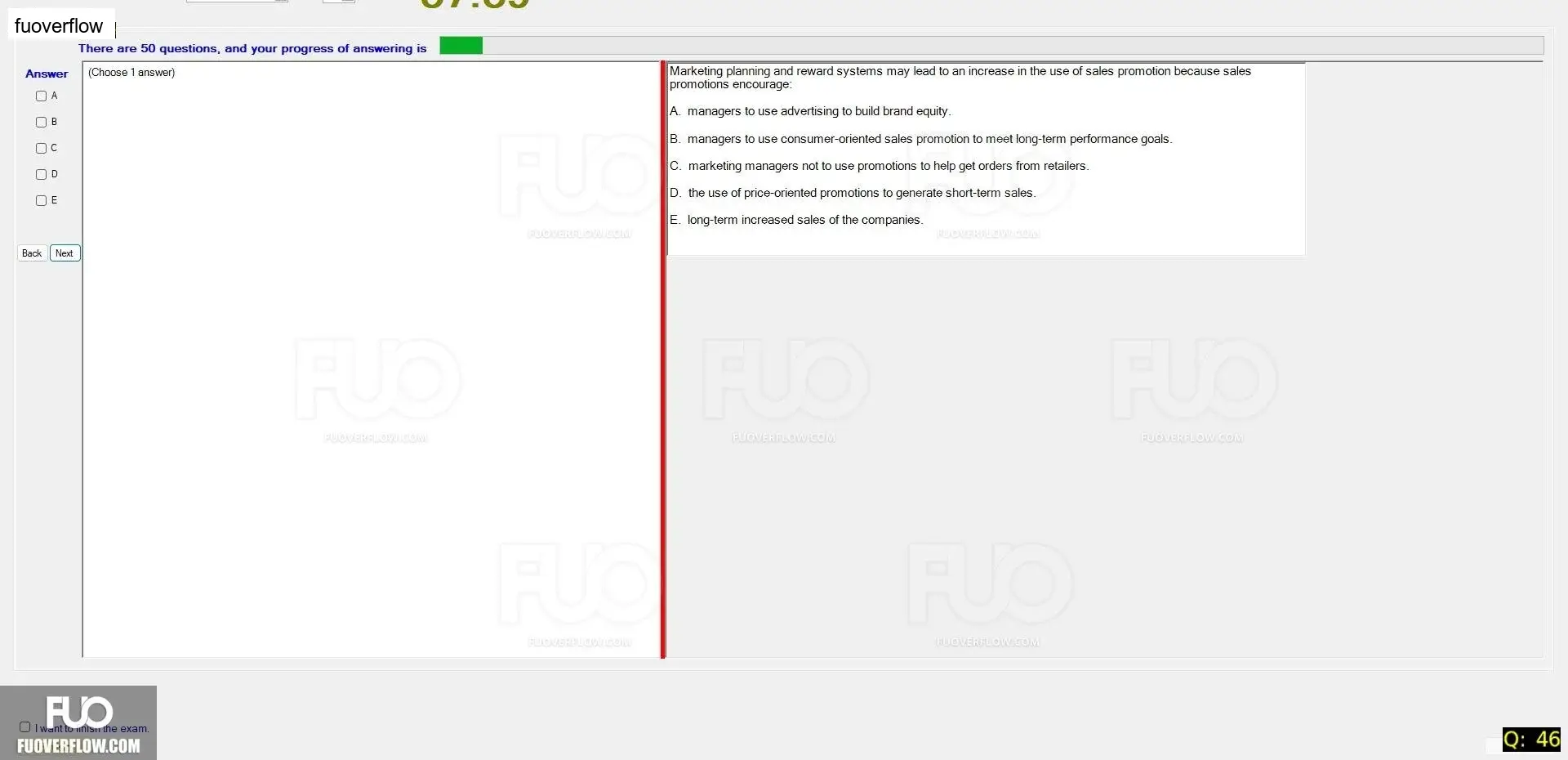Click inside the '(Choose 1 answer)' panel

(x=371, y=360)
